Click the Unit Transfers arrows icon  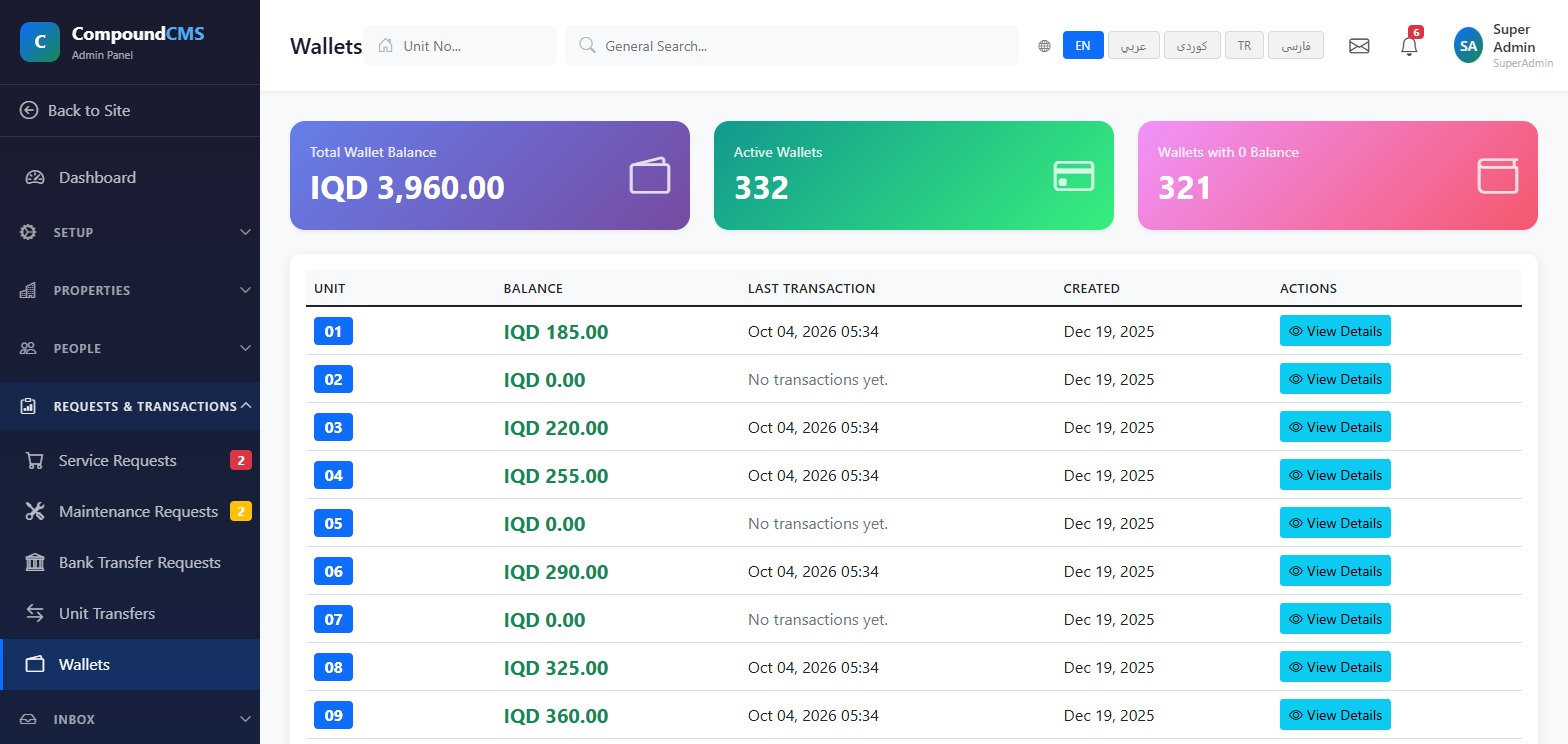35,614
